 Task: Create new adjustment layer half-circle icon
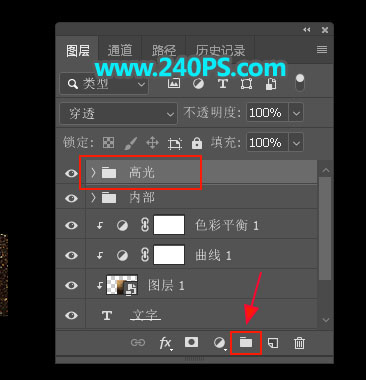219,343
